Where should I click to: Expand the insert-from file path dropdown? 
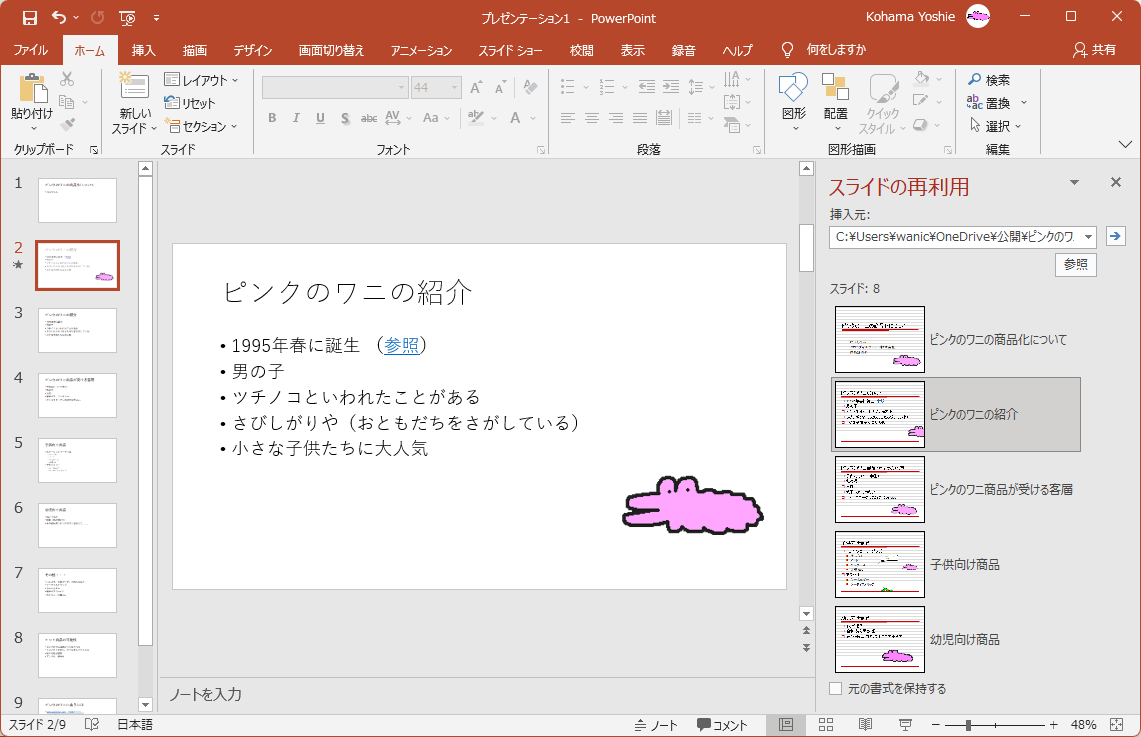point(1087,237)
